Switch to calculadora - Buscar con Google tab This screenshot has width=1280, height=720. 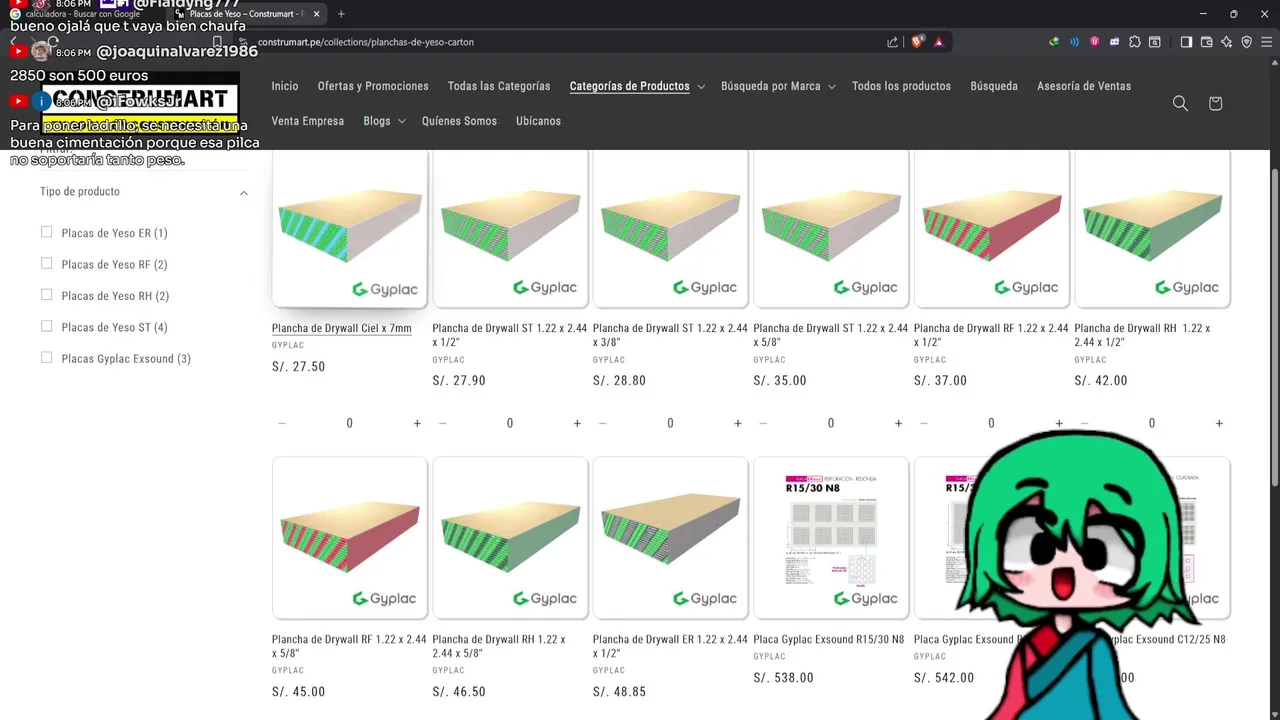point(85,14)
